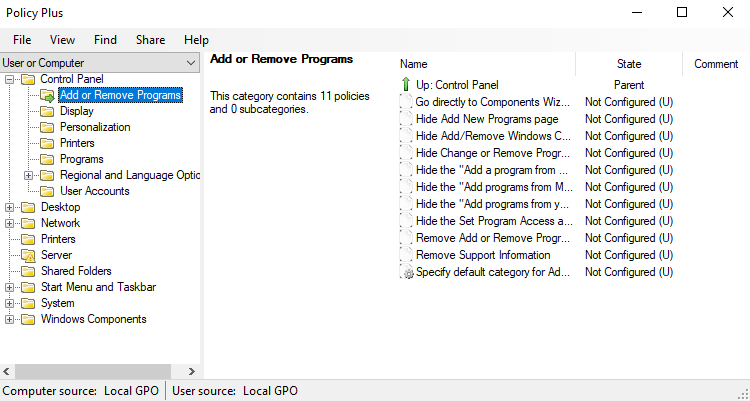The height and width of the screenshot is (401, 750).
Task: Collapse the Control Panel tree node
Action: pos(9,79)
